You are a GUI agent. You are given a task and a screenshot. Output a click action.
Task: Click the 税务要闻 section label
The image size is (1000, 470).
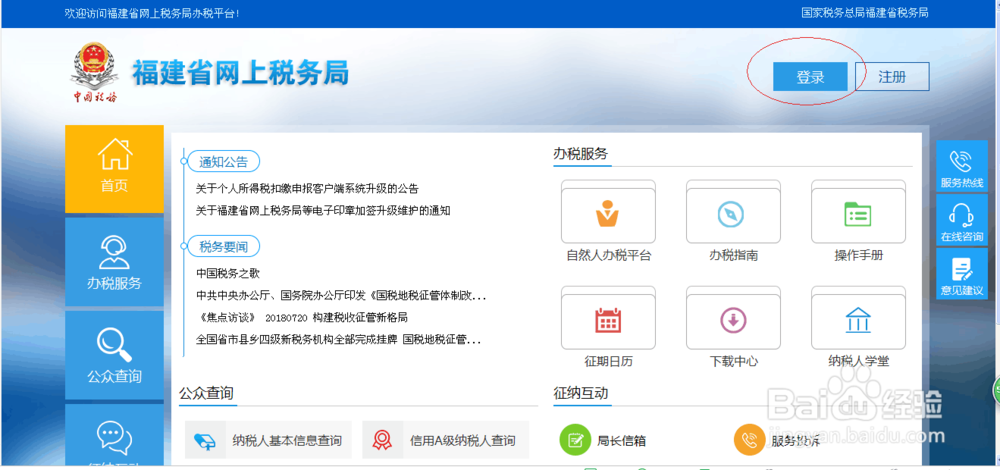[223, 246]
